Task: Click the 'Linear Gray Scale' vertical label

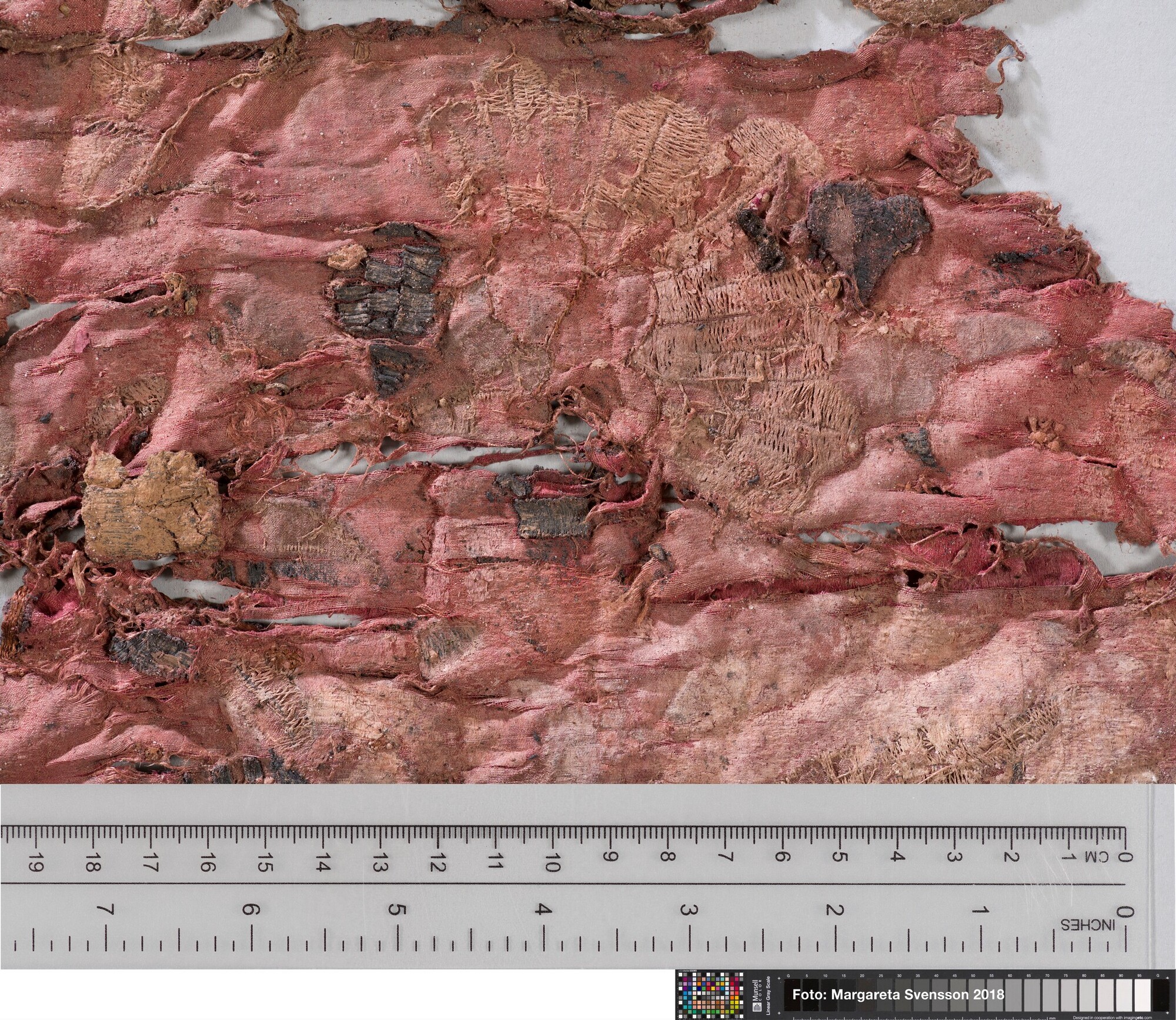Action: pos(768,995)
